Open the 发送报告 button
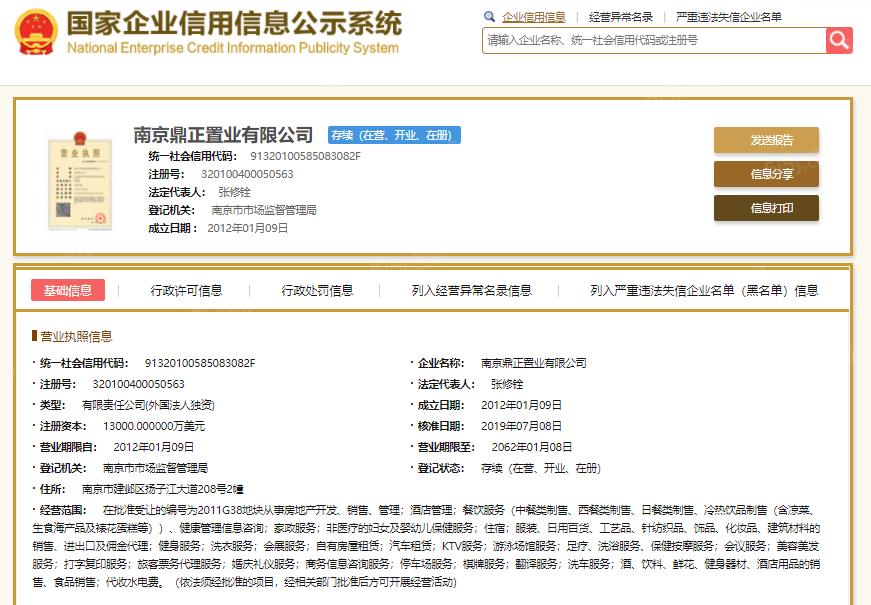 [x=765, y=140]
